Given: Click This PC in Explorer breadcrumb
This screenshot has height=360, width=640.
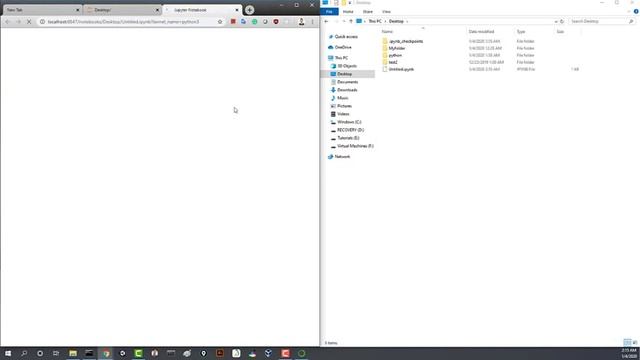Looking at the screenshot, I should coord(375,21).
